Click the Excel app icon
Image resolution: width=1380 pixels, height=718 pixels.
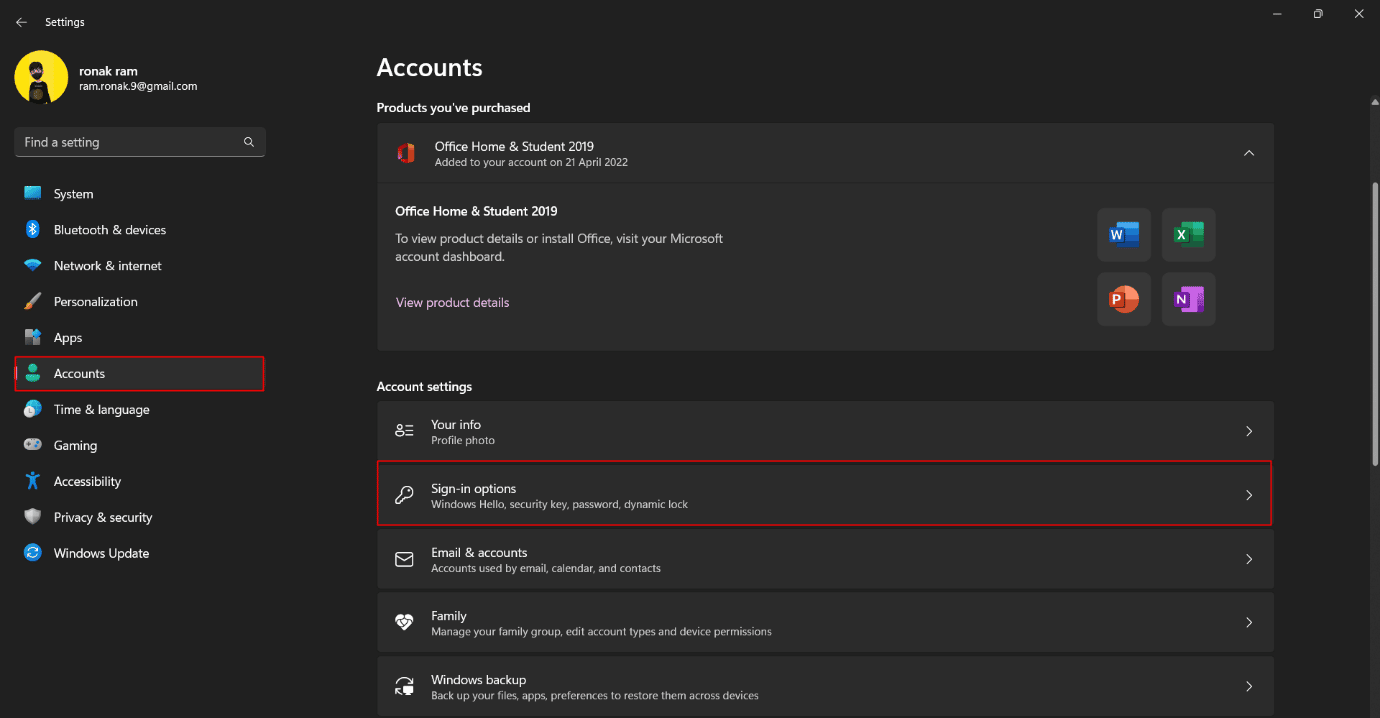[1189, 234]
